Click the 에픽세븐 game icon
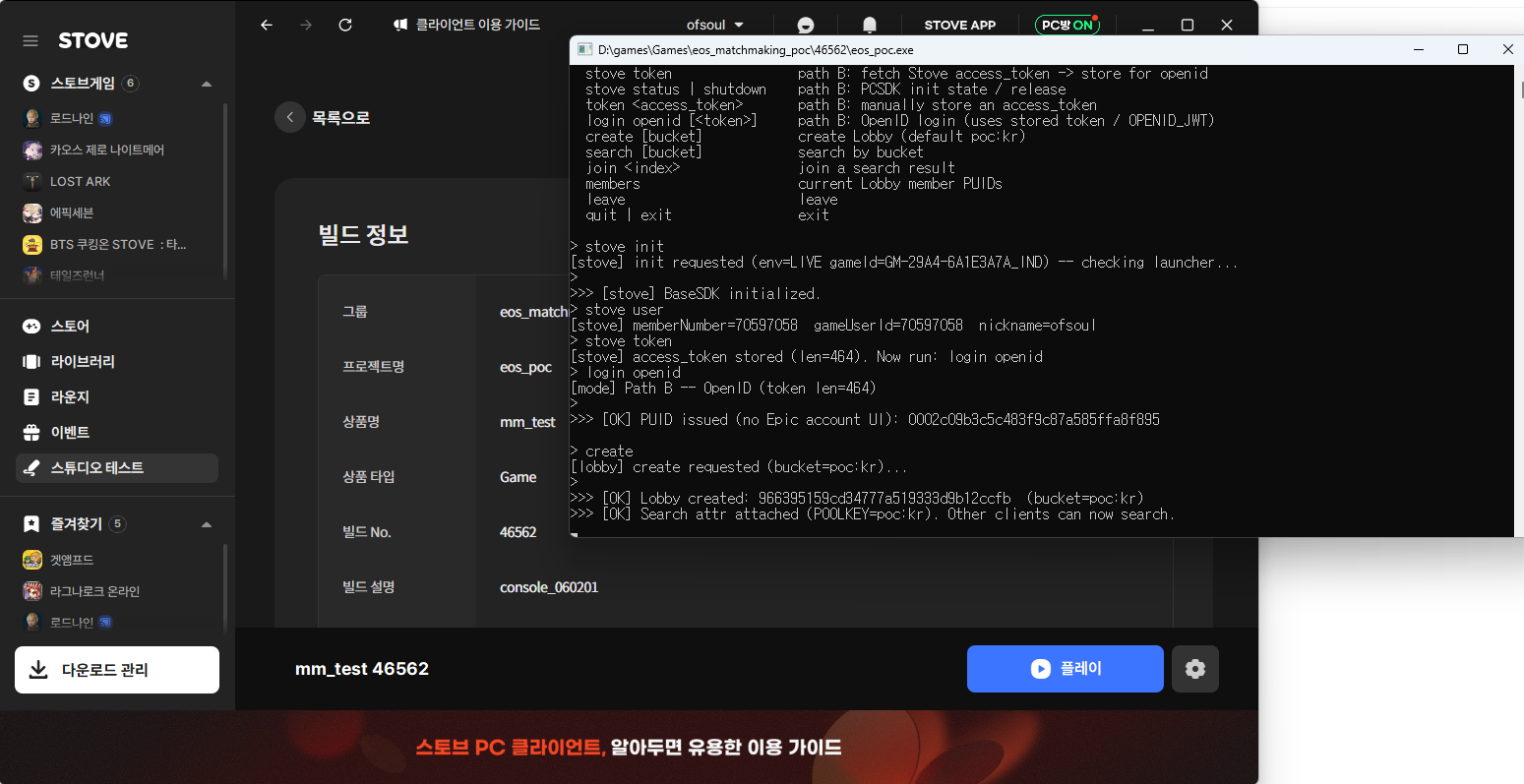 point(32,212)
